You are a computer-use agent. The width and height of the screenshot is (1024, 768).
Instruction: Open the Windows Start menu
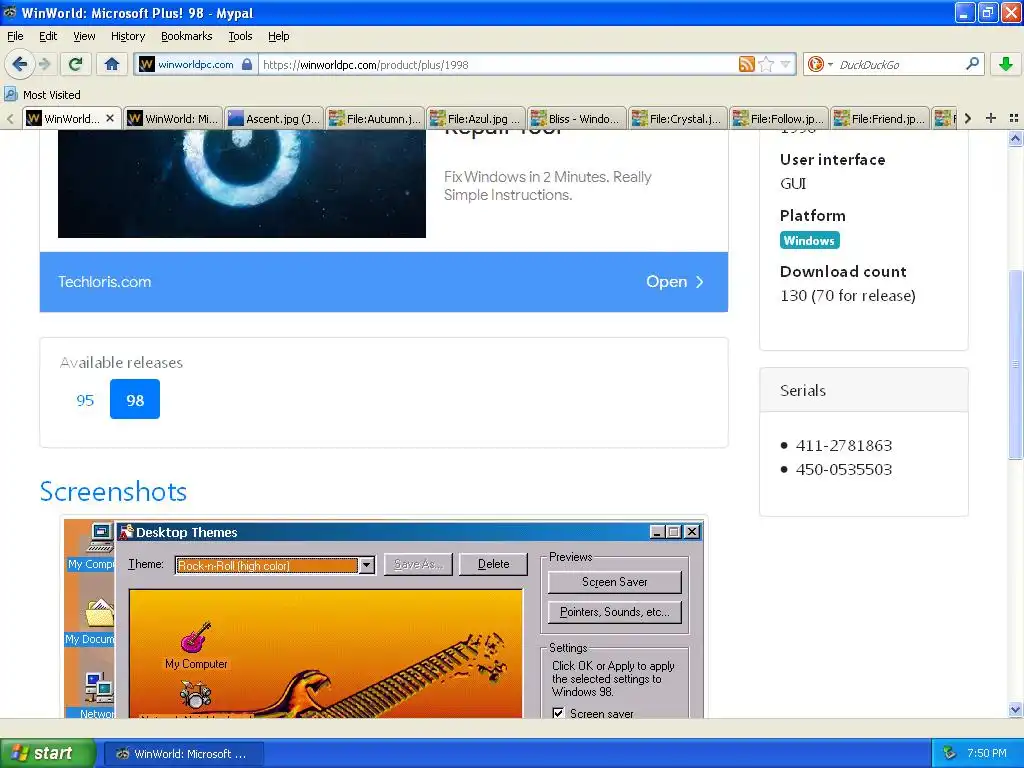[x=47, y=753]
